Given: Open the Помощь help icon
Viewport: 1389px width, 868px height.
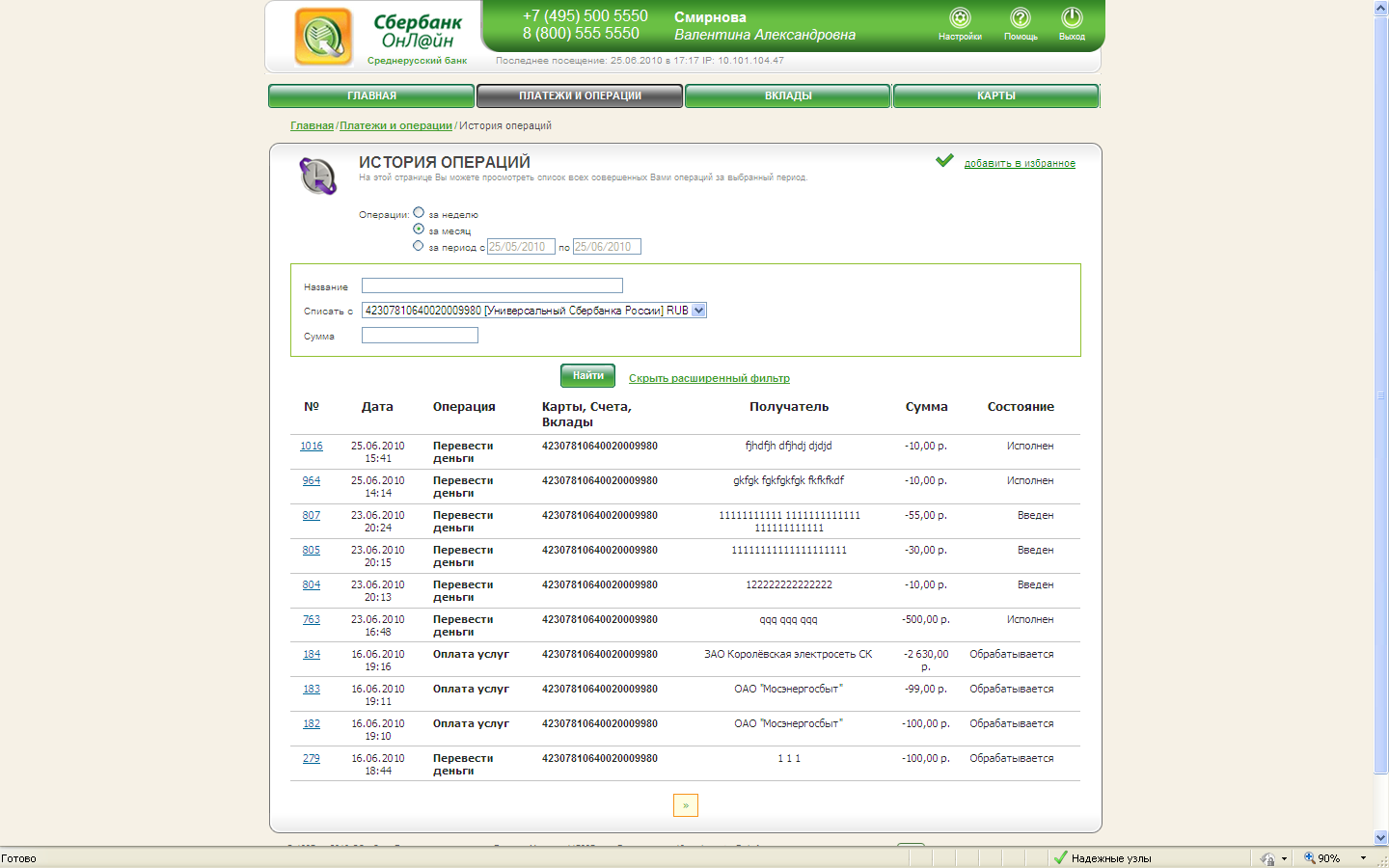Looking at the screenshot, I should click(x=1021, y=18).
